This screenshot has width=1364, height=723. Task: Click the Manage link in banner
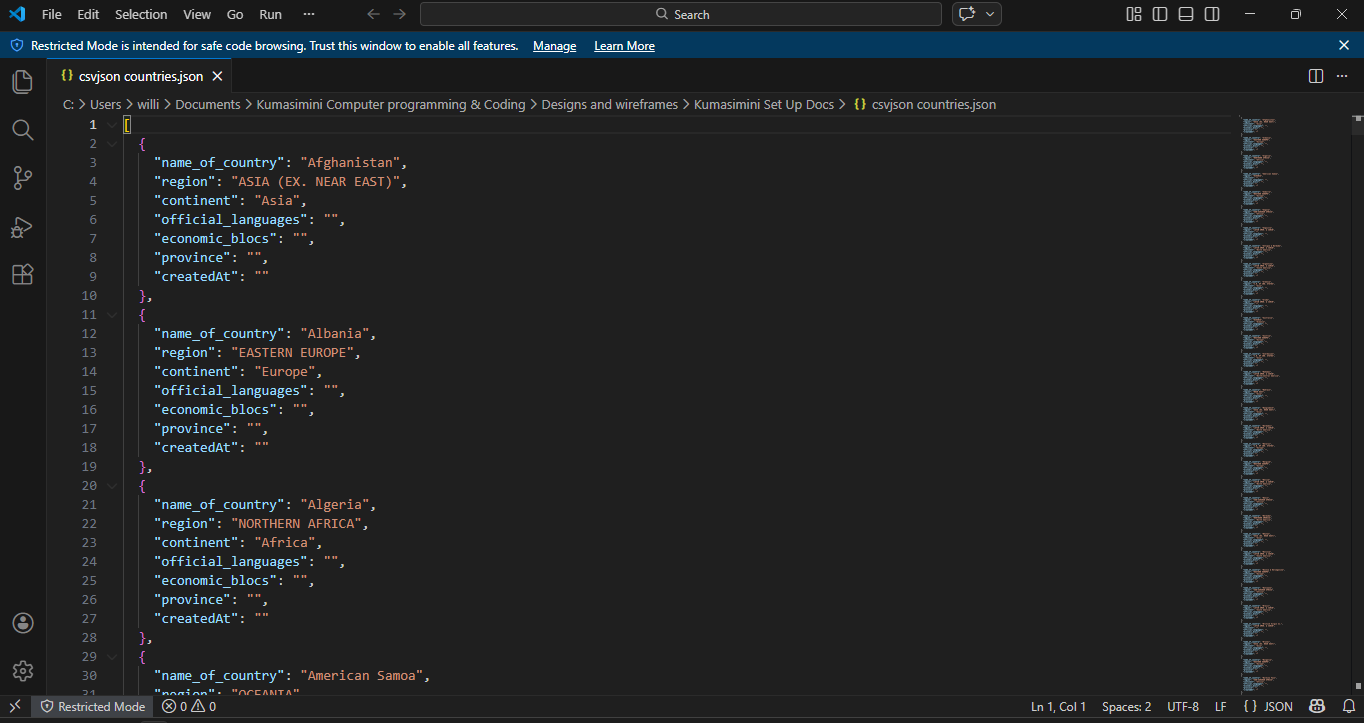pyautogui.click(x=554, y=46)
